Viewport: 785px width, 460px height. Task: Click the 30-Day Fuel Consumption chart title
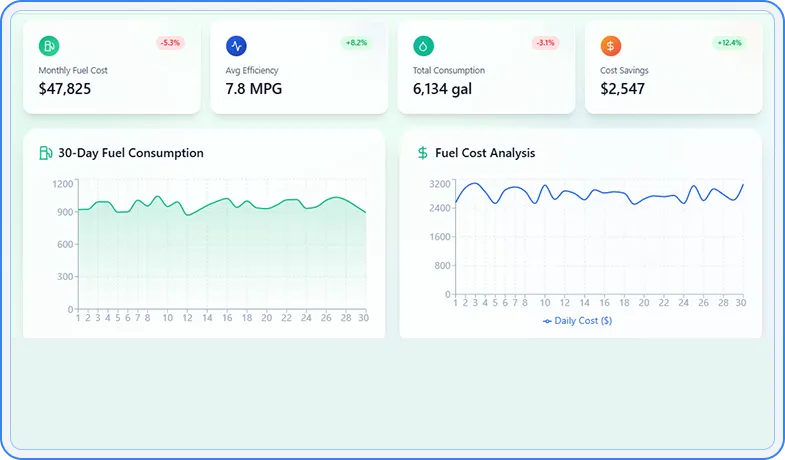pos(131,153)
